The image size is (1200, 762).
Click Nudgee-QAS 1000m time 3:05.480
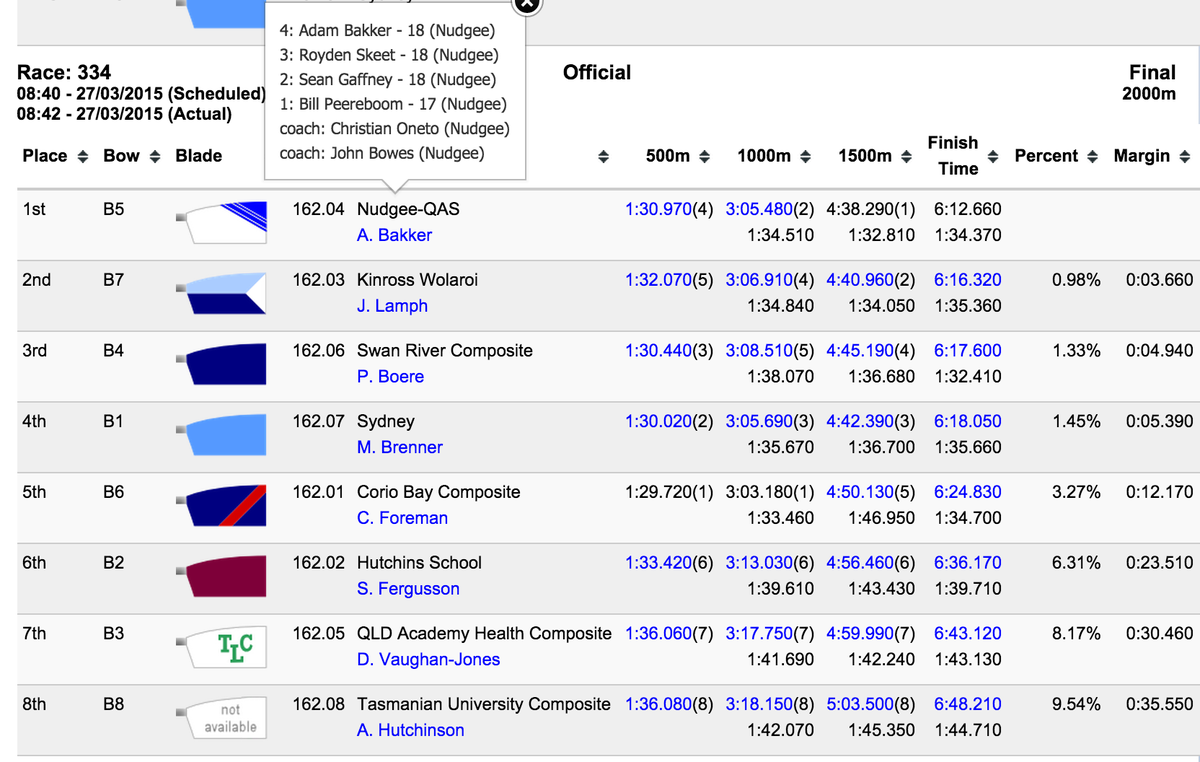(x=760, y=209)
